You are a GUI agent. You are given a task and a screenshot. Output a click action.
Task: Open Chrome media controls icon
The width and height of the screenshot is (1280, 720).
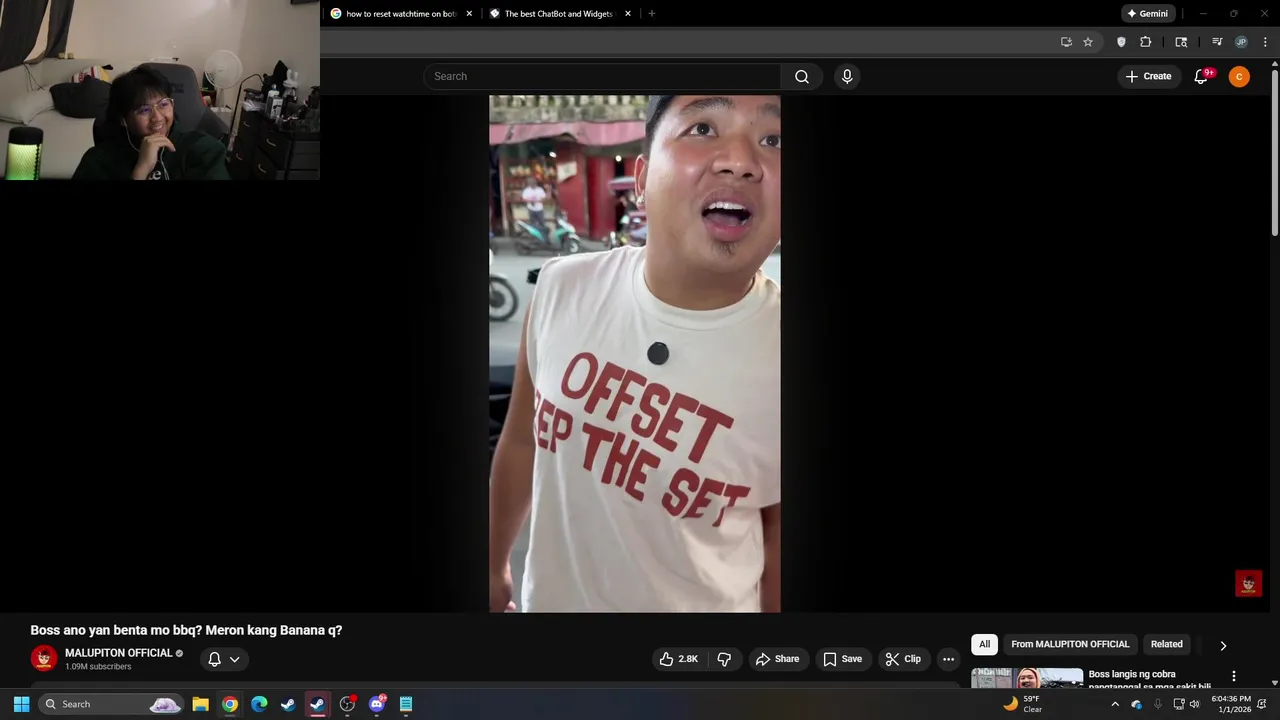point(1217,42)
